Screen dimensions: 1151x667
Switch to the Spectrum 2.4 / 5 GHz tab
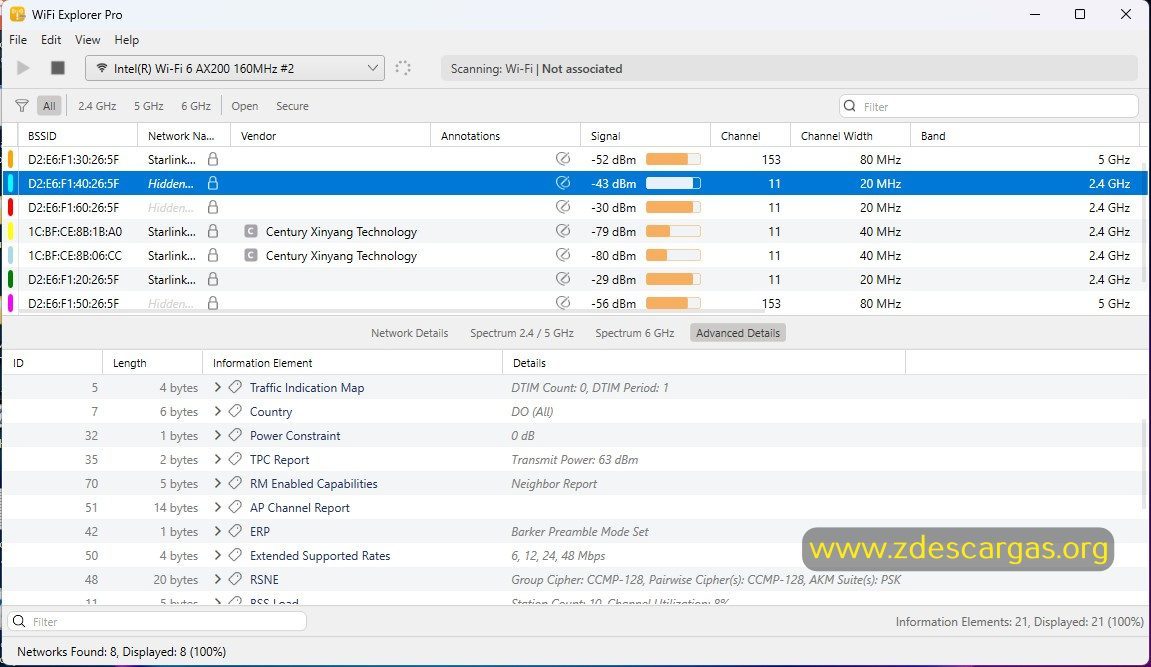click(522, 333)
